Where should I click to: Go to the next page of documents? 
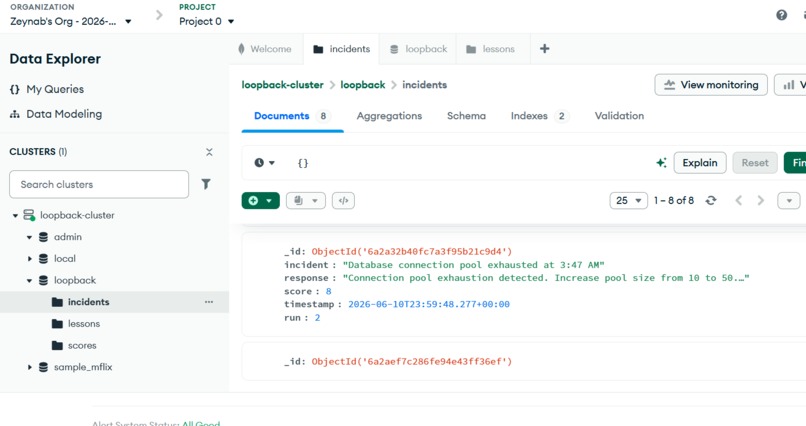coord(761,200)
